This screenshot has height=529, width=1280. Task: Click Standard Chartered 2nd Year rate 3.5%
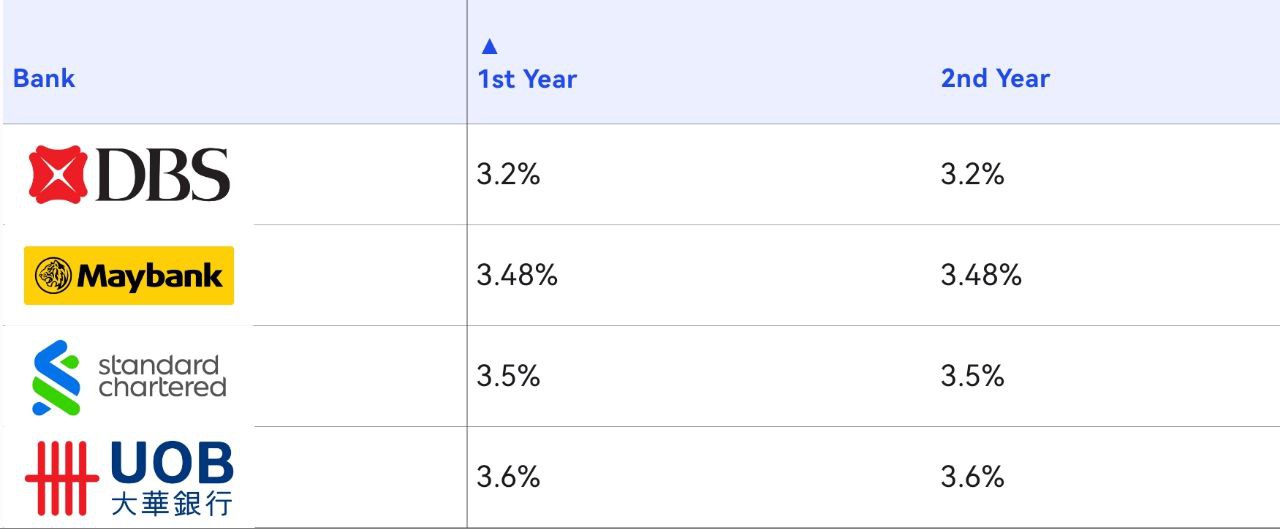(972, 376)
